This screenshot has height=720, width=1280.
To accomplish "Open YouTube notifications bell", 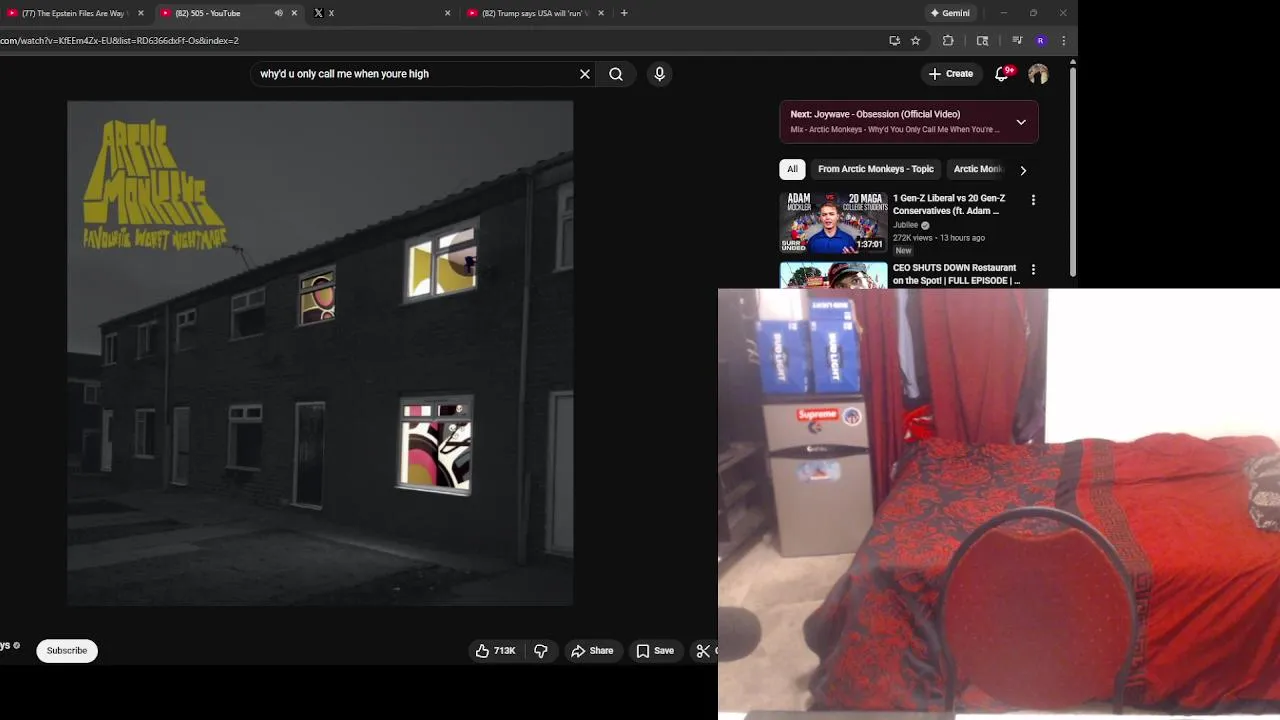I will coord(1001,74).
